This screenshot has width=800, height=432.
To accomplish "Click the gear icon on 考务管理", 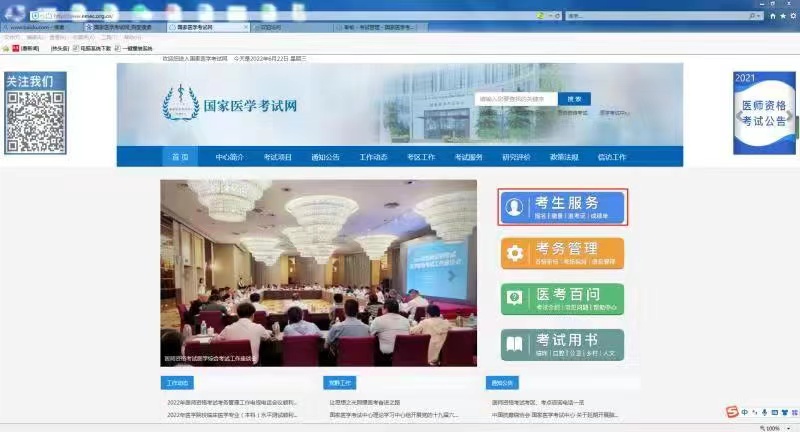I will point(514,253).
